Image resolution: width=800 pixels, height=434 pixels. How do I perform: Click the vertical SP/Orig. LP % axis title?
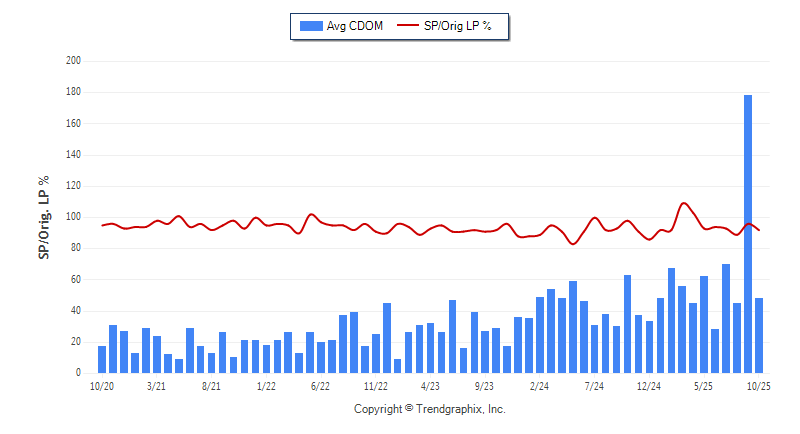click(44, 217)
